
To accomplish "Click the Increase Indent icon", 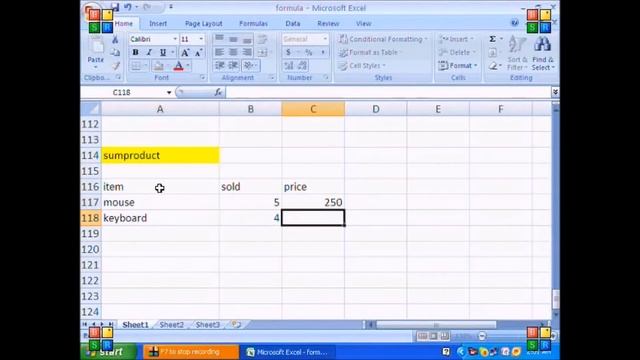I will (x=233, y=66).
